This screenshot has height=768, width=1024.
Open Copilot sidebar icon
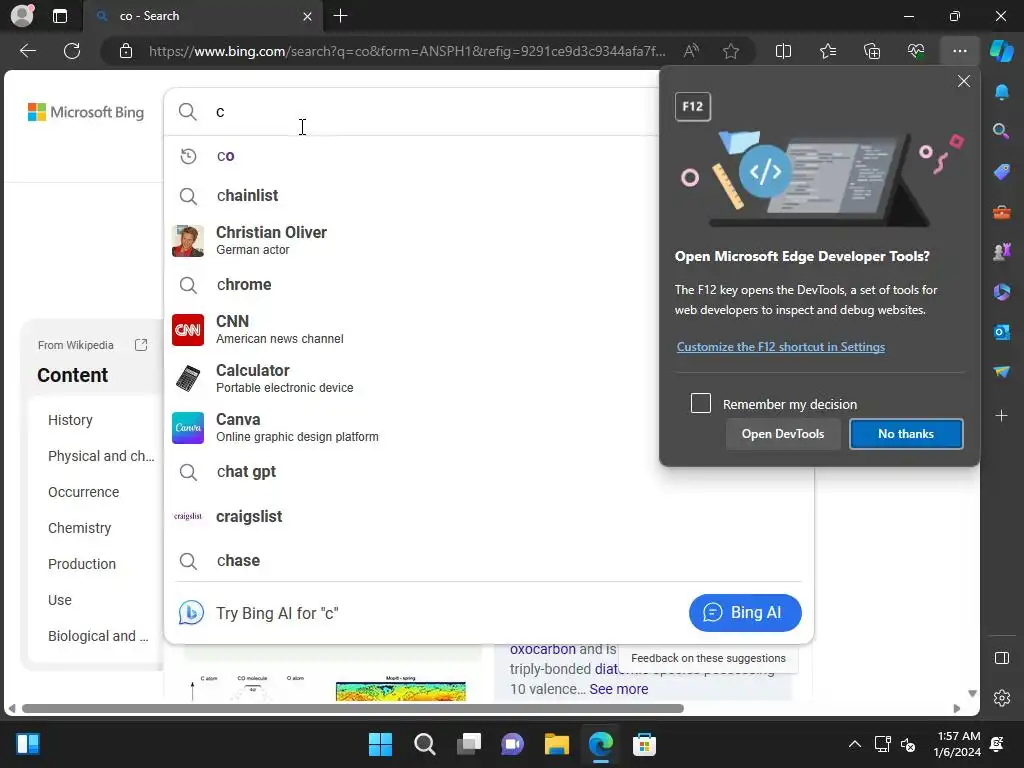[1002, 51]
